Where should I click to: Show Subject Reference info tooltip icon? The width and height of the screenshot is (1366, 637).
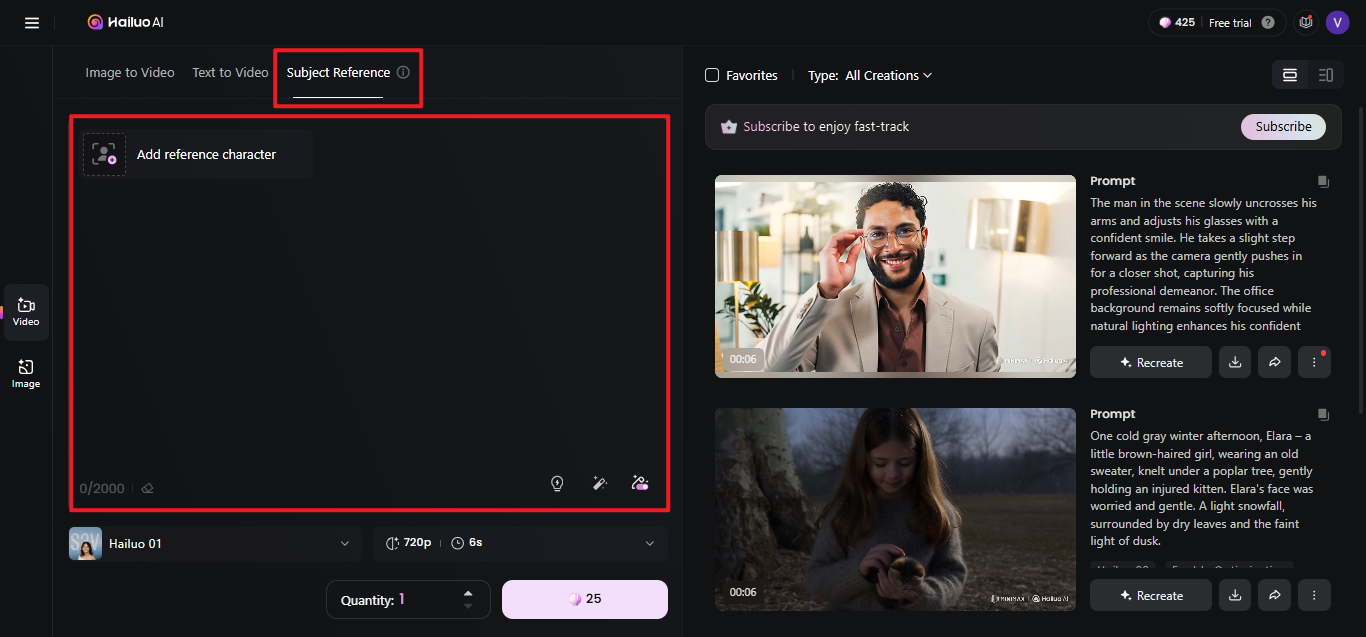(403, 72)
